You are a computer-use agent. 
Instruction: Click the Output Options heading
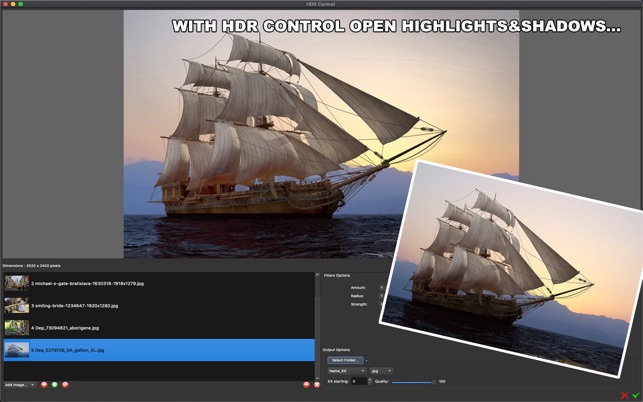pos(336,350)
